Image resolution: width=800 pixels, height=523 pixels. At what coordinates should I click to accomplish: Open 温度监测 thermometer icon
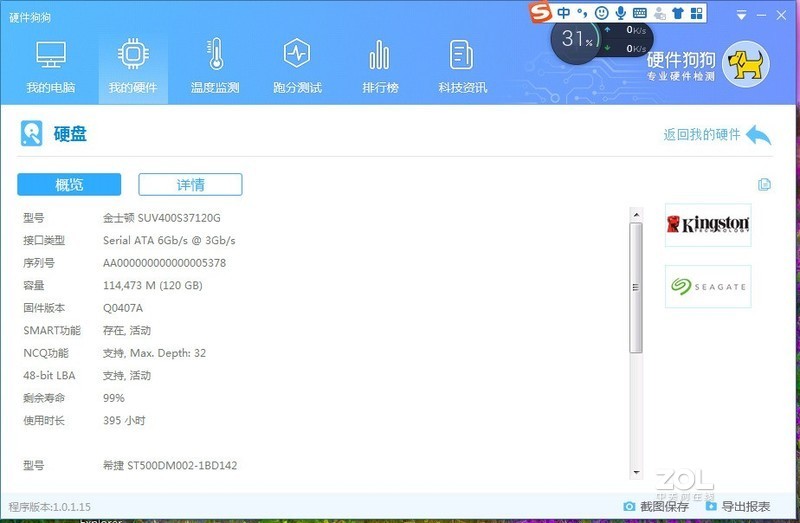[215, 54]
